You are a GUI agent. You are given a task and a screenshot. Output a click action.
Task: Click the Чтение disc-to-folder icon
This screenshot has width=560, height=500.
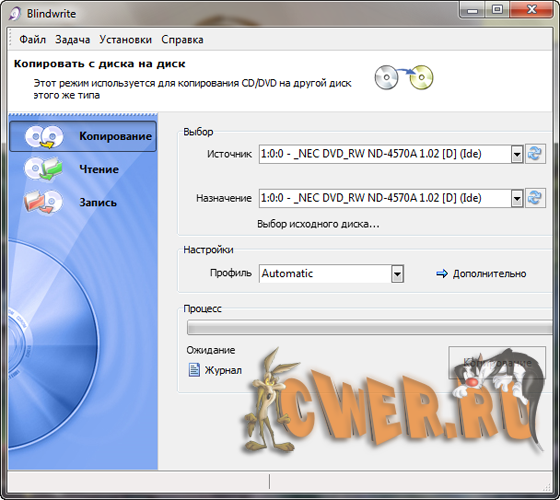tap(44, 169)
